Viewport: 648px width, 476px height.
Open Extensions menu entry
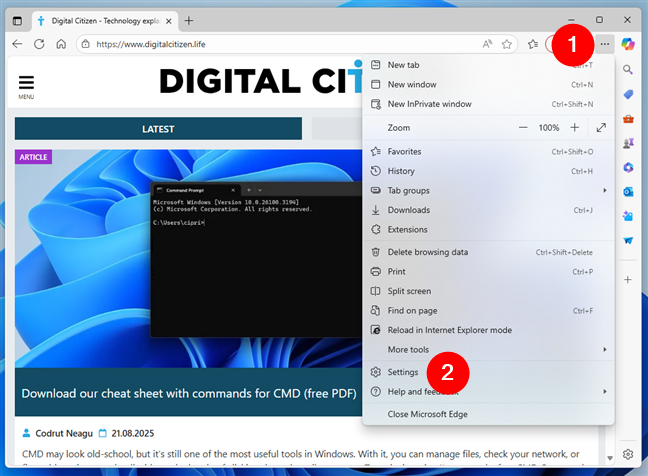pos(488,229)
